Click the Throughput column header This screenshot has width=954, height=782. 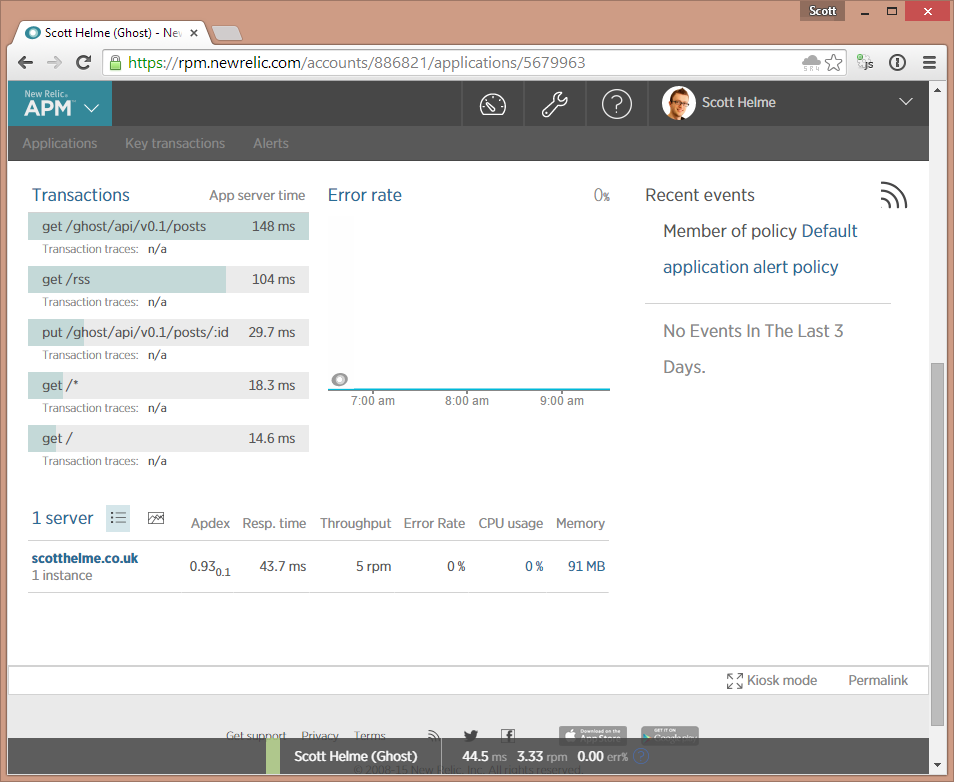pyautogui.click(x=355, y=524)
